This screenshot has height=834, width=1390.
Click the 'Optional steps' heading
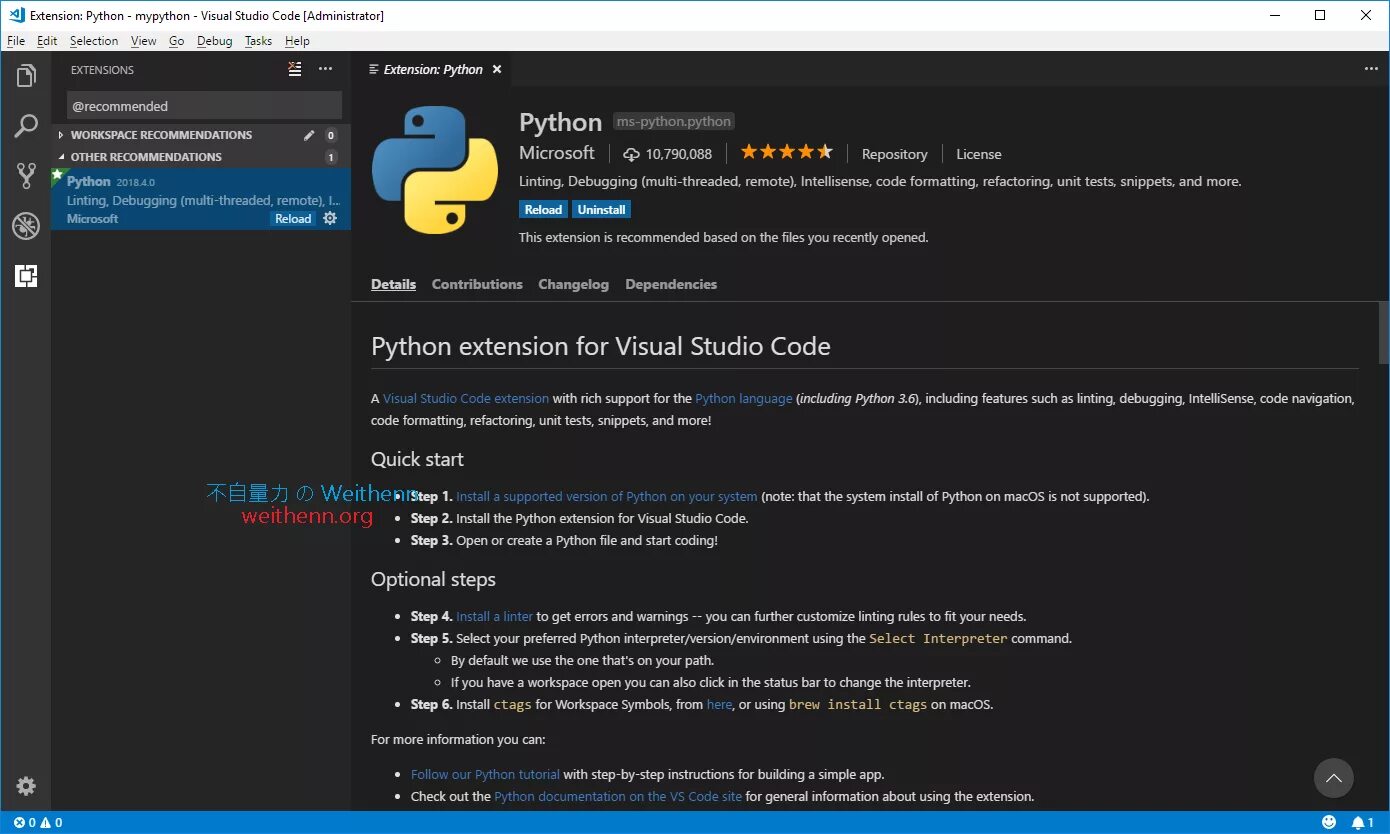point(433,579)
